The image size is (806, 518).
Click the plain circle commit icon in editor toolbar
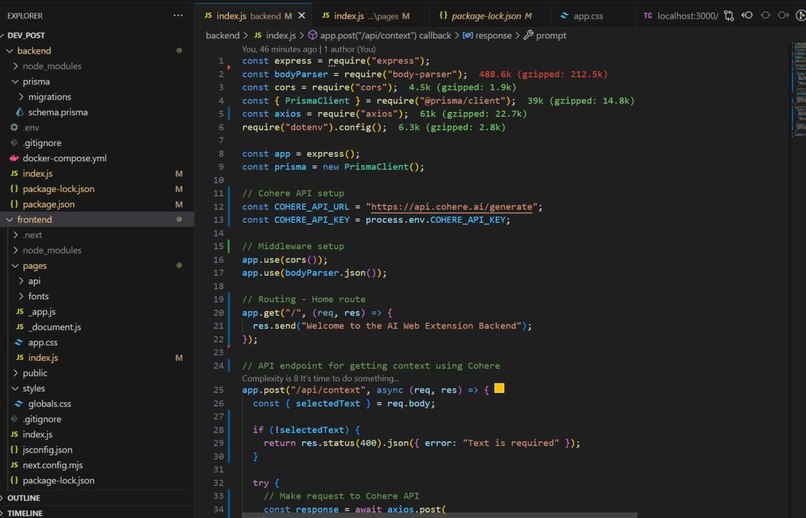click(x=765, y=15)
